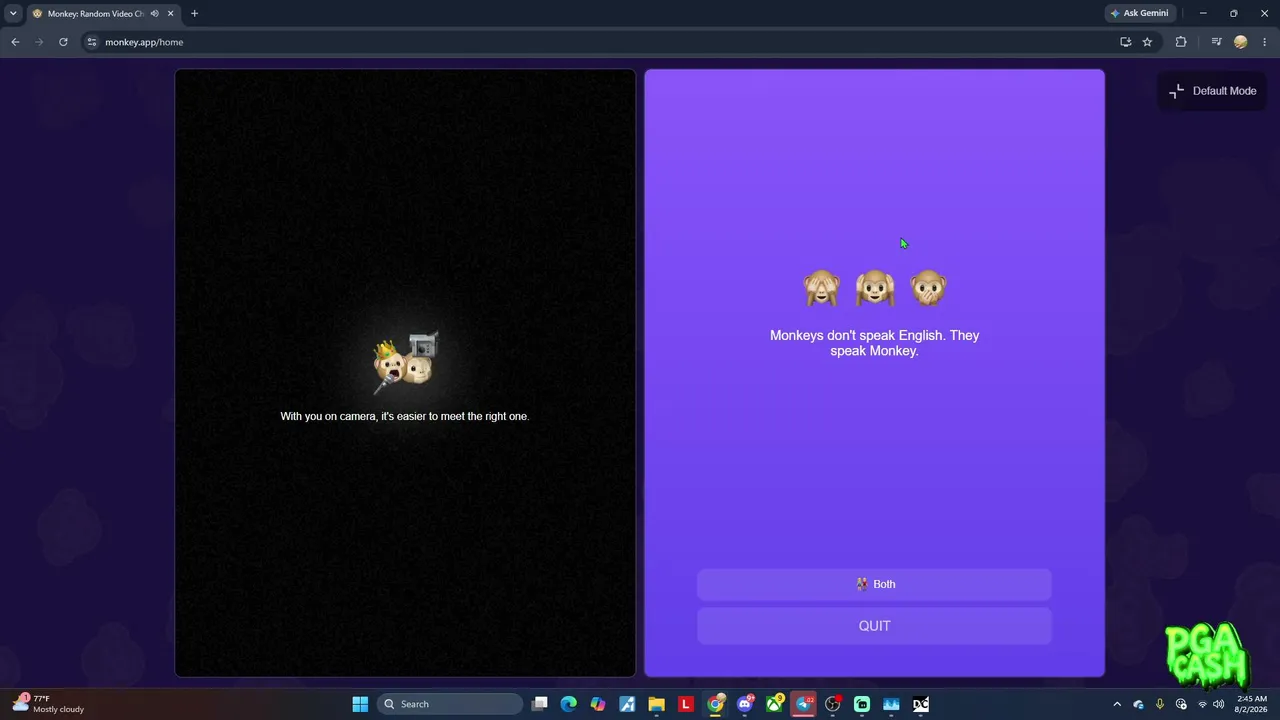Image resolution: width=1280 pixels, height=720 pixels.
Task: Open volume control in system tray
Action: click(x=1219, y=704)
